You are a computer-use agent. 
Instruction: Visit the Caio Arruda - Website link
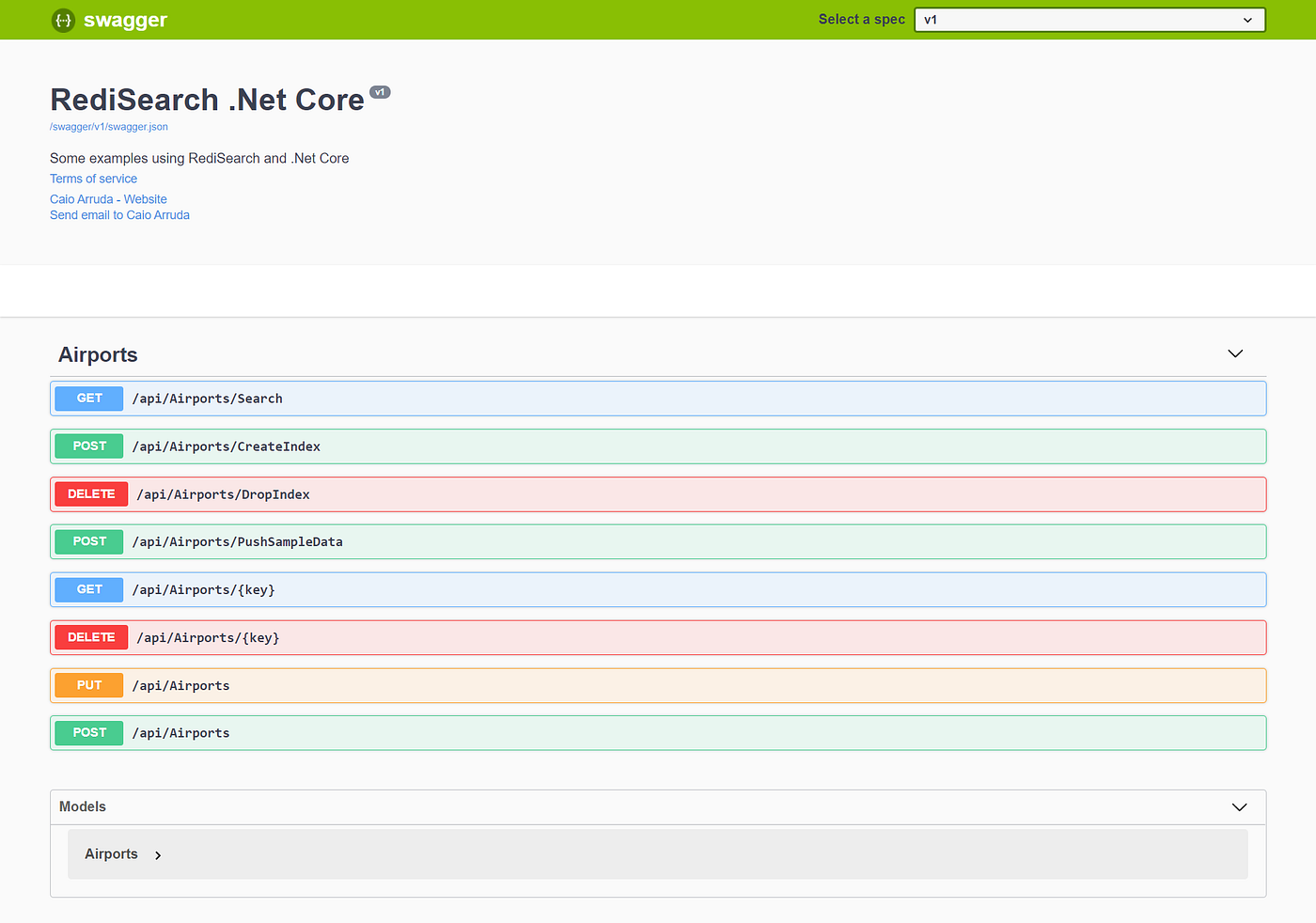click(x=107, y=198)
